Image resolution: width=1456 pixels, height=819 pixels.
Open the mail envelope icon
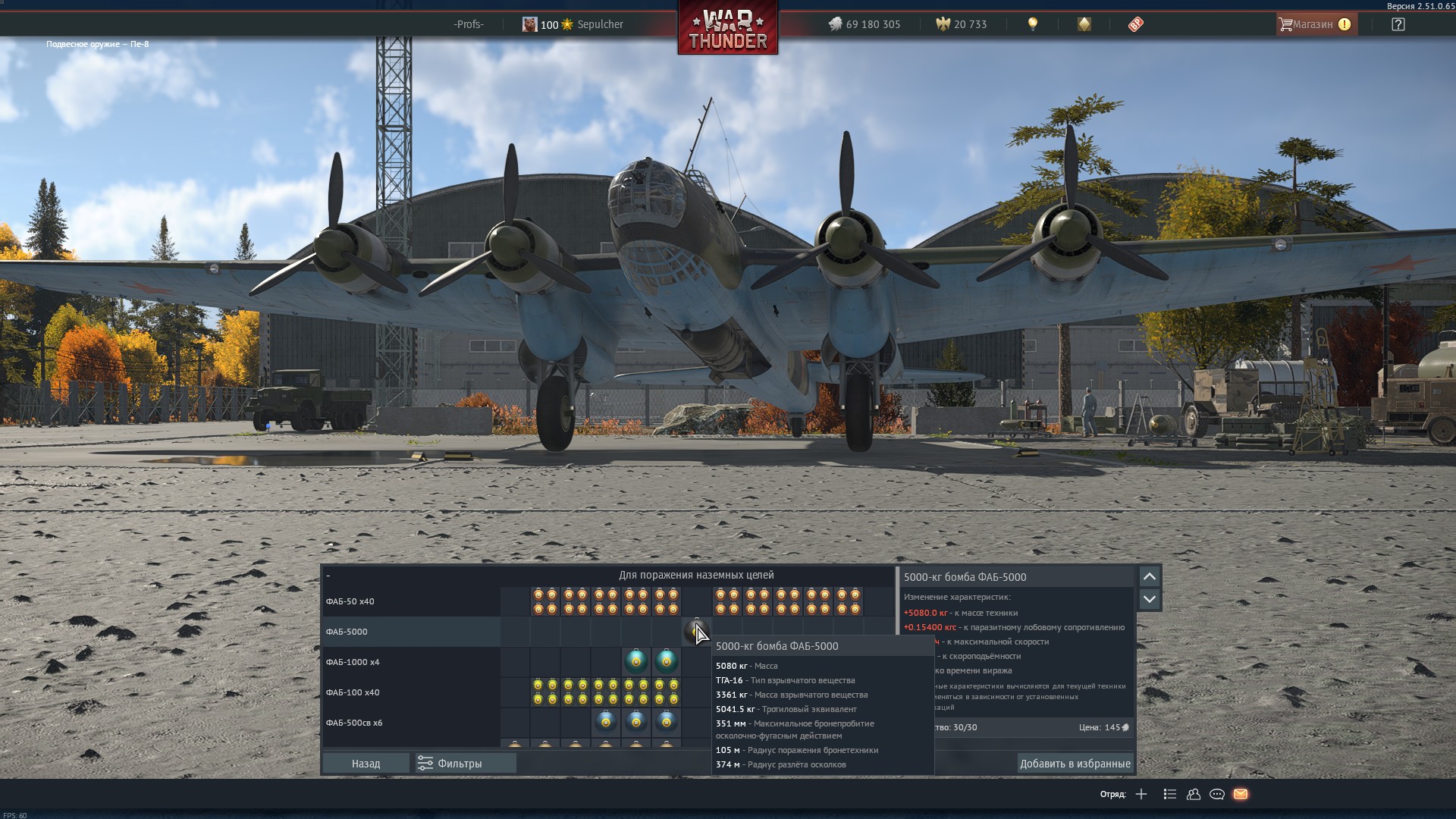pyautogui.click(x=1241, y=794)
